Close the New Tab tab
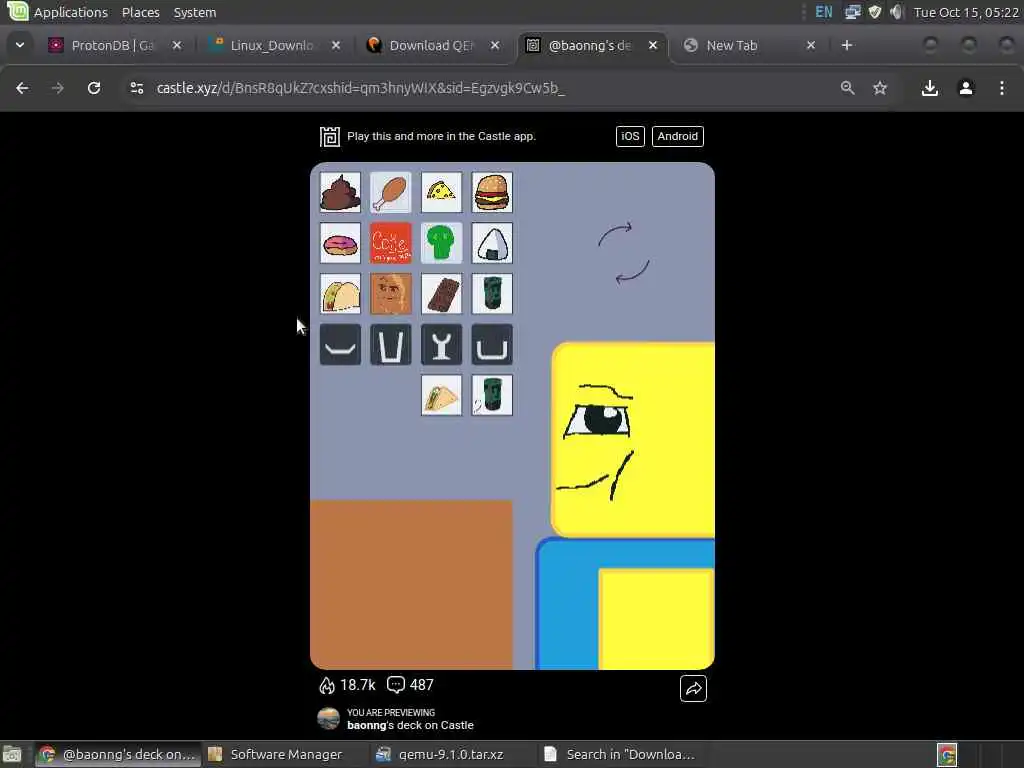Image resolution: width=1024 pixels, height=768 pixels. point(810,46)
